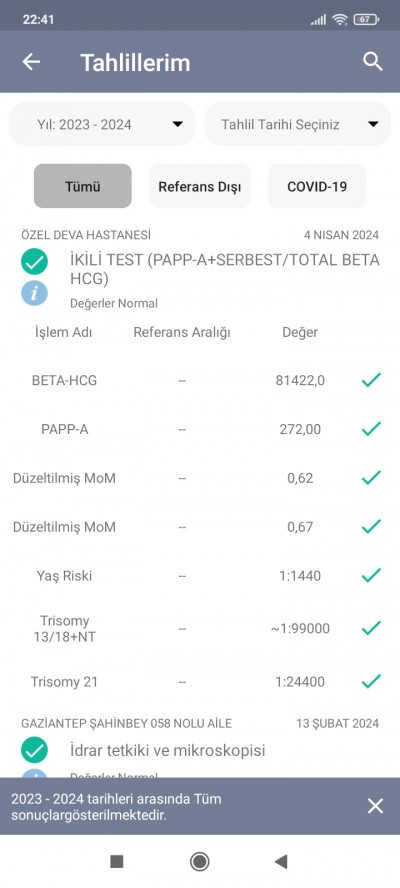Open İkili Test (PAPP-A+SERBEST) result title
The width and height of the screenshot is (400, 888).
click(x=224, y=270)
